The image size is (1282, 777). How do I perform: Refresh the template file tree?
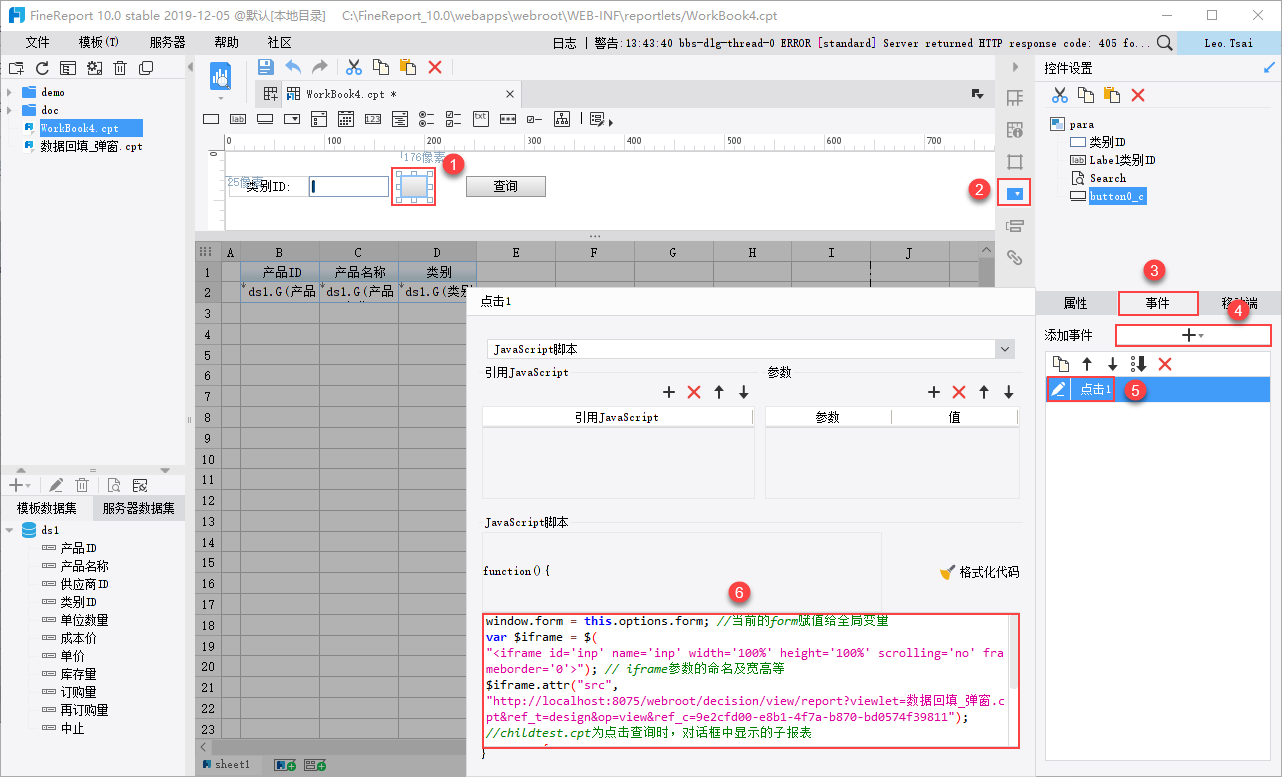point(42,68)
